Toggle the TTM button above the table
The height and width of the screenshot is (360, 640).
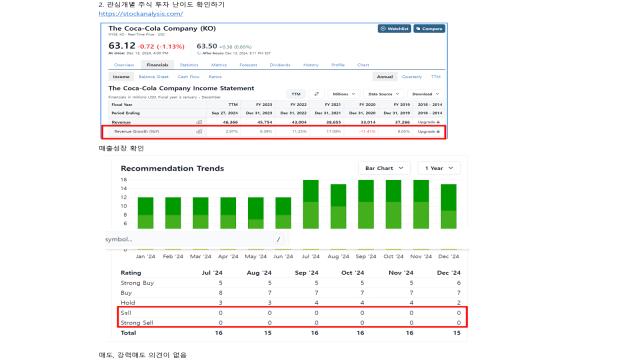click(296, 94)
